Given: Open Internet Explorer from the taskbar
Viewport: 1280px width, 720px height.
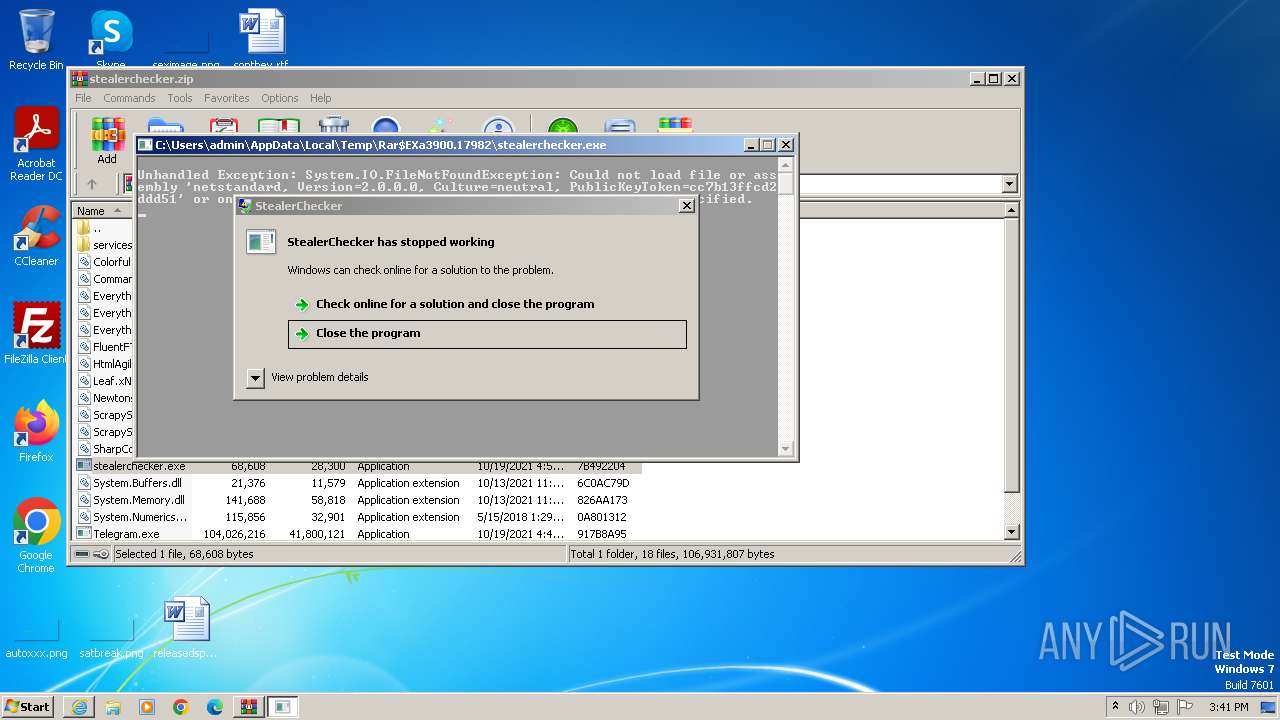Looking at the screenshot, I should click(79, 707).
